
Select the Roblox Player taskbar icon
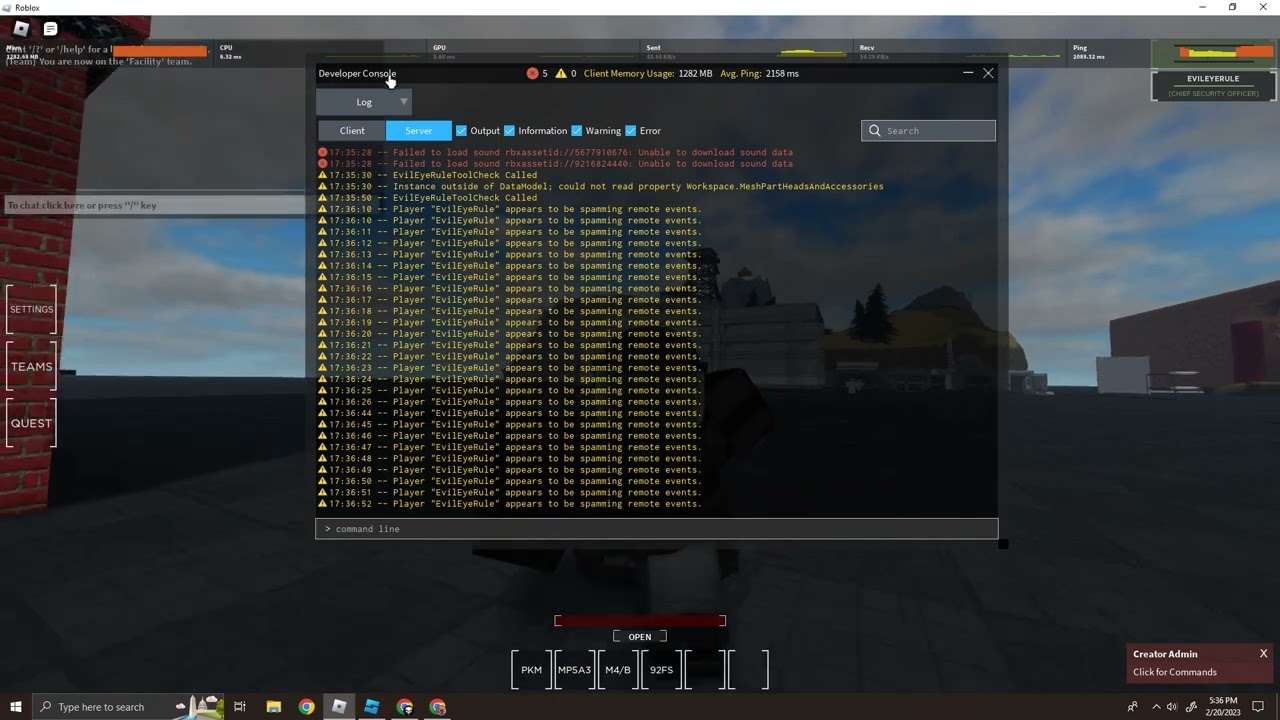(339, 707)
